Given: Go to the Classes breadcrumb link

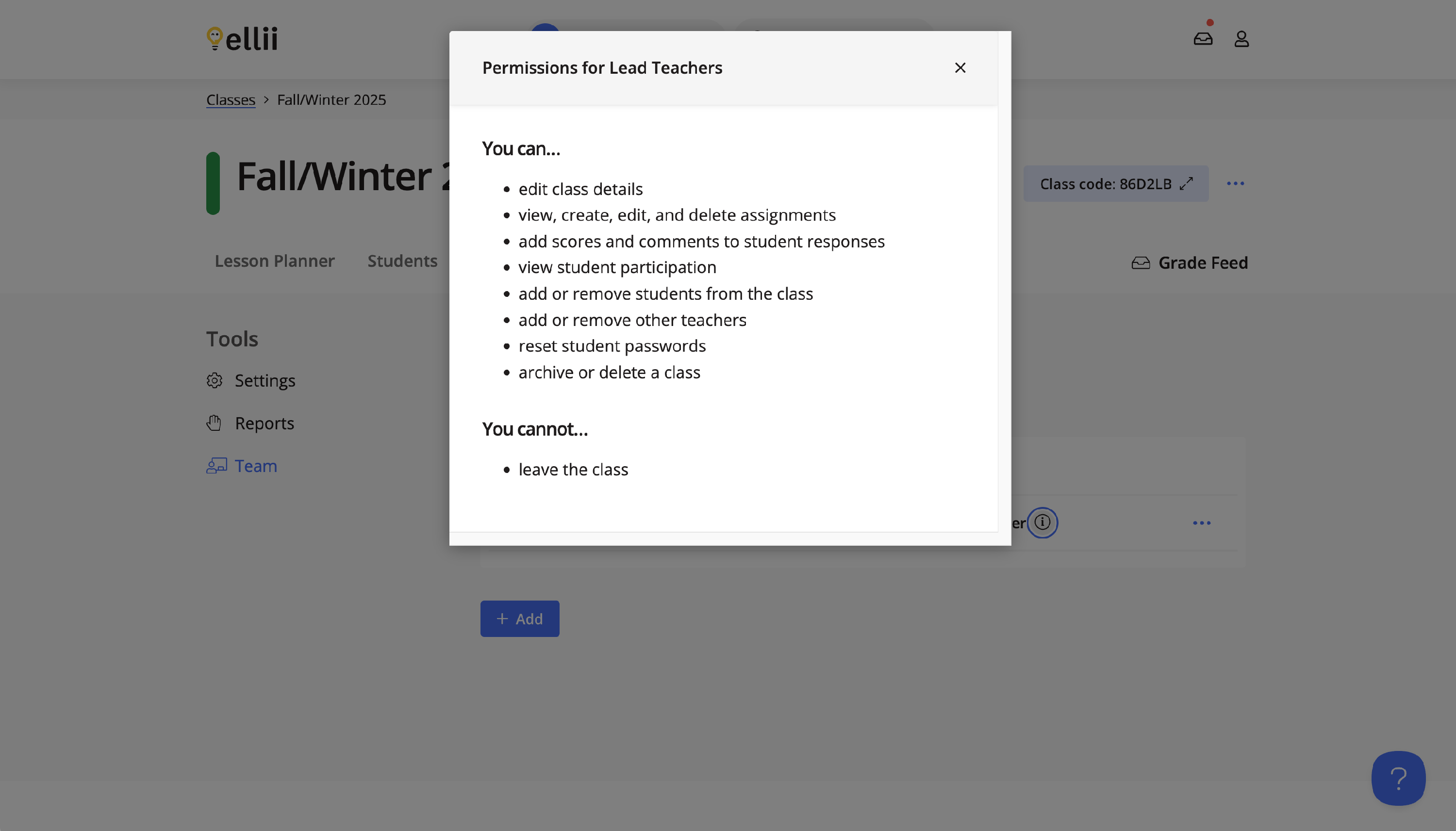Looking at the screenshot, I should (x=231, y=100).
